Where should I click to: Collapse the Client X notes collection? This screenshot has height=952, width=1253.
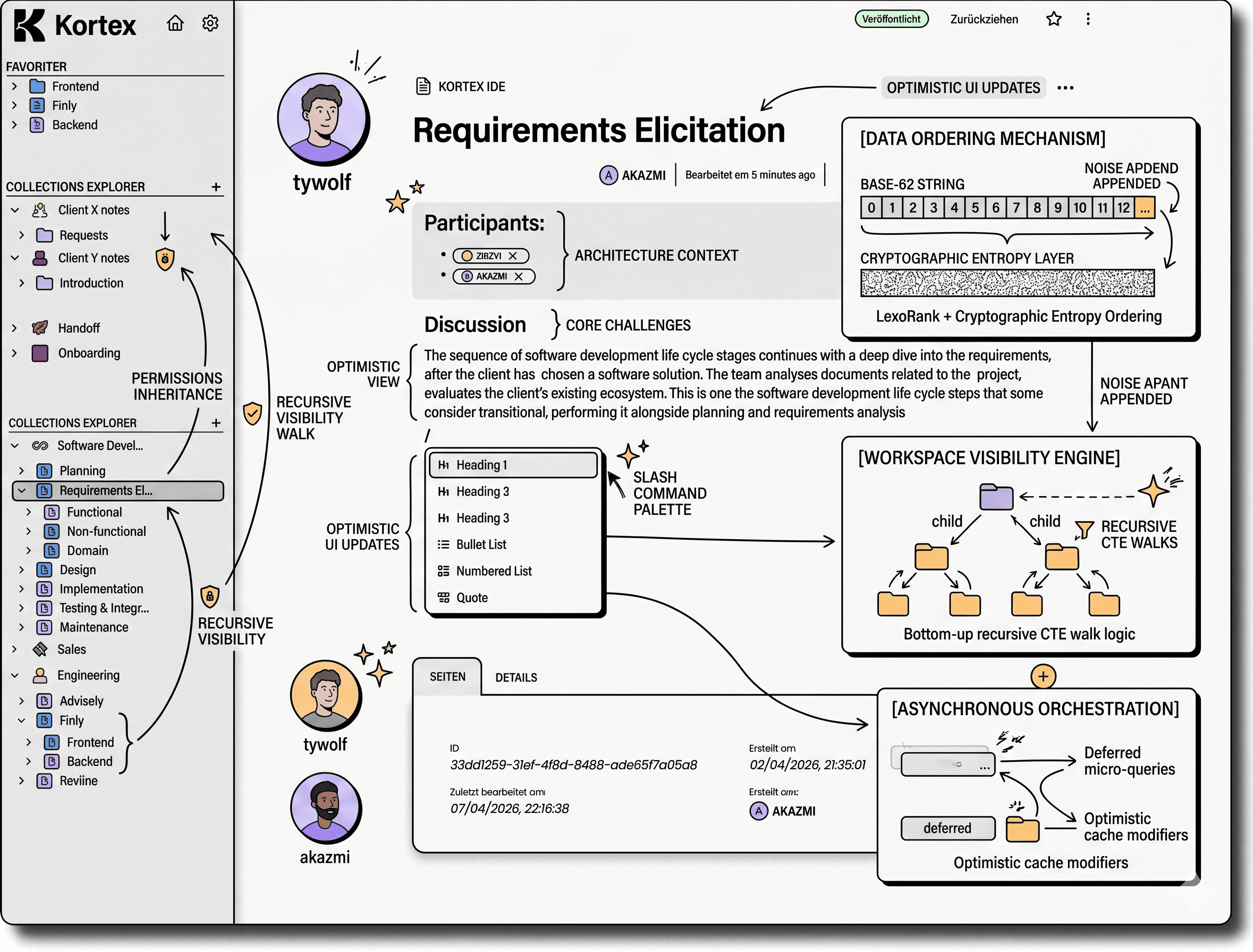click(15, 210)
